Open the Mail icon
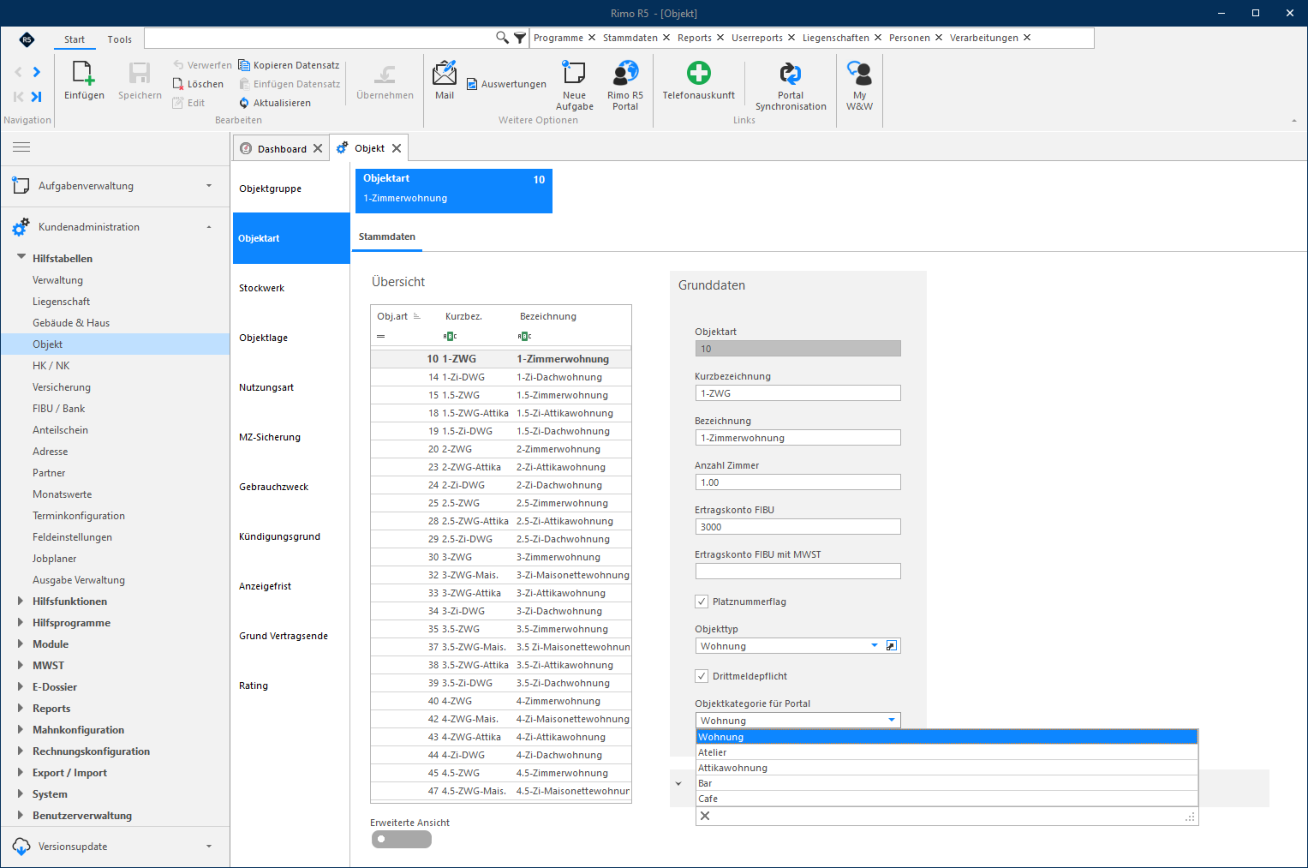The image size is (1308, 868). (x=444, y=73)
